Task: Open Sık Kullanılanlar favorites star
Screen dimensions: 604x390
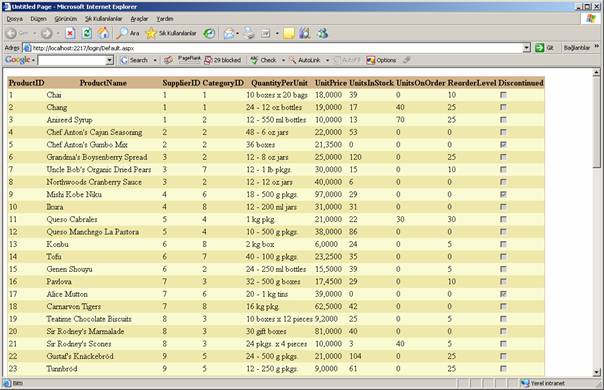Action: click(151, 34)
